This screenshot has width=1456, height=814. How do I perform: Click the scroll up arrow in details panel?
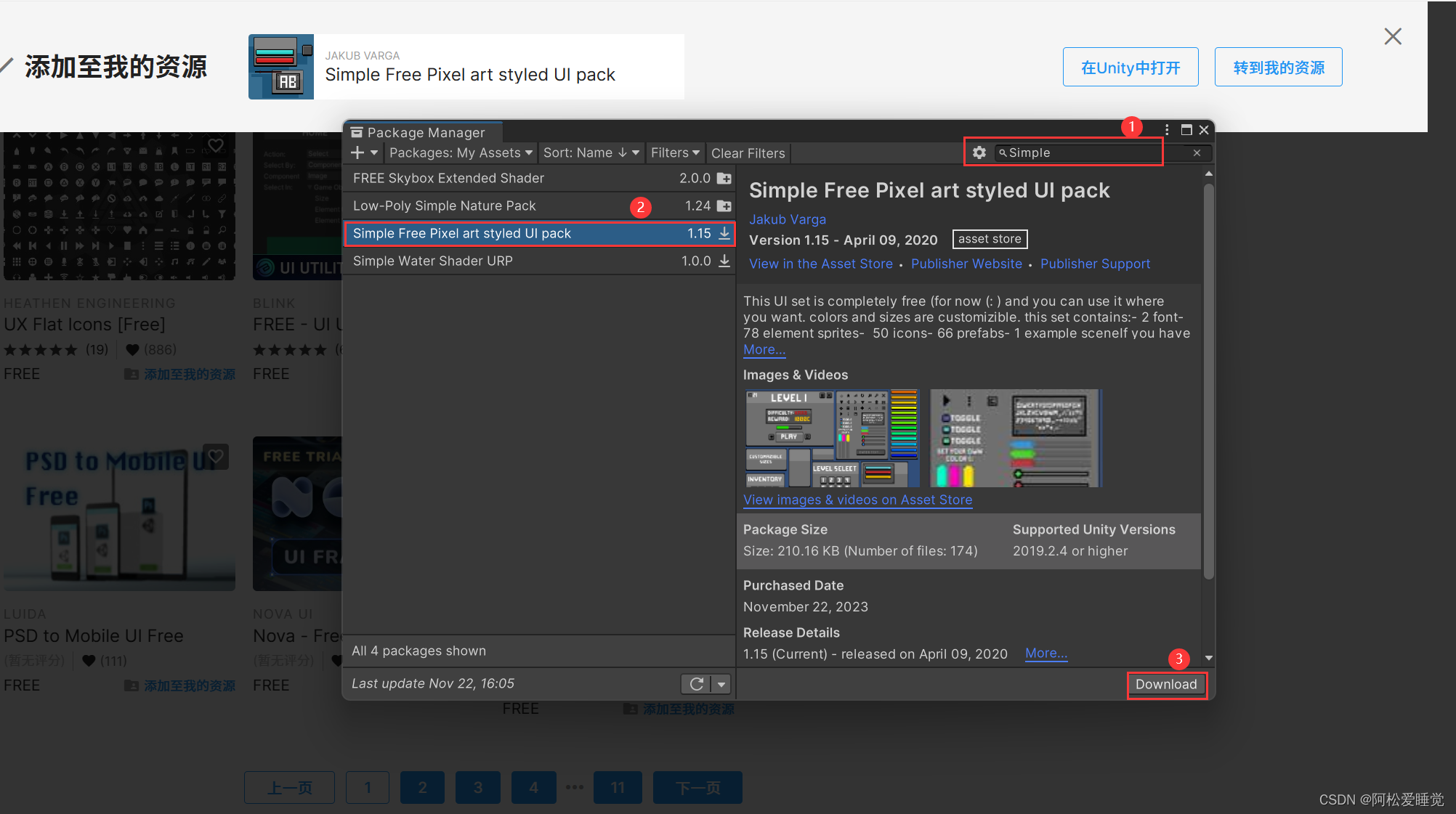click(x=1209, y=174)
